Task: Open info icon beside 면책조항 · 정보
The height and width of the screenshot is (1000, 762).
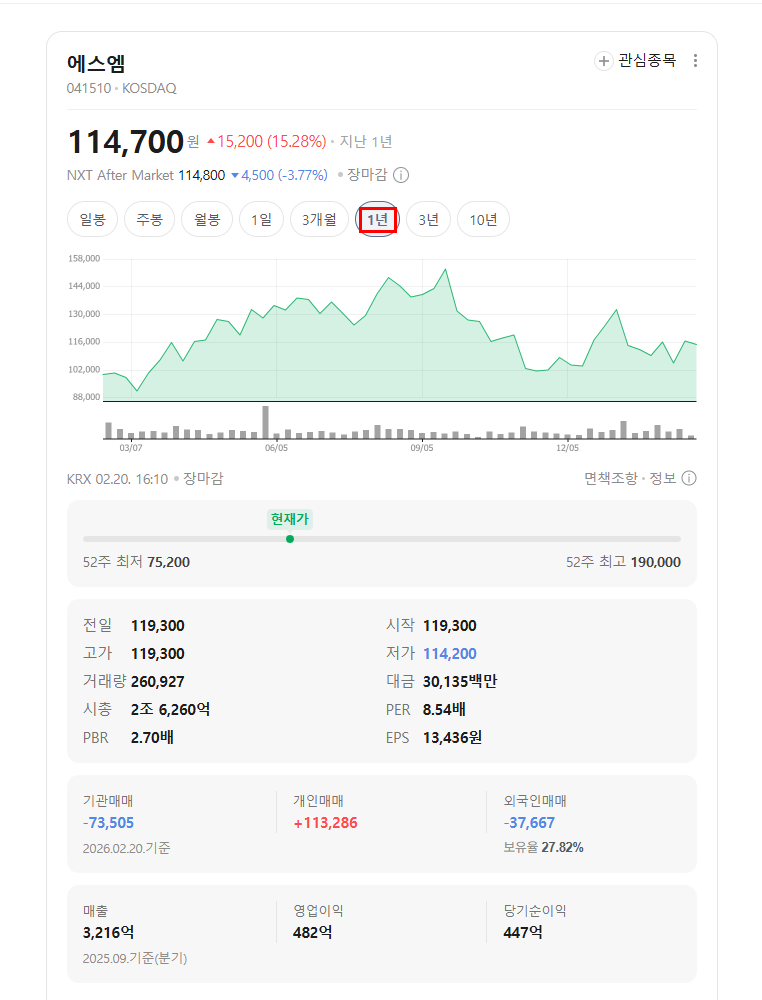Action: (x=689, y=478)
